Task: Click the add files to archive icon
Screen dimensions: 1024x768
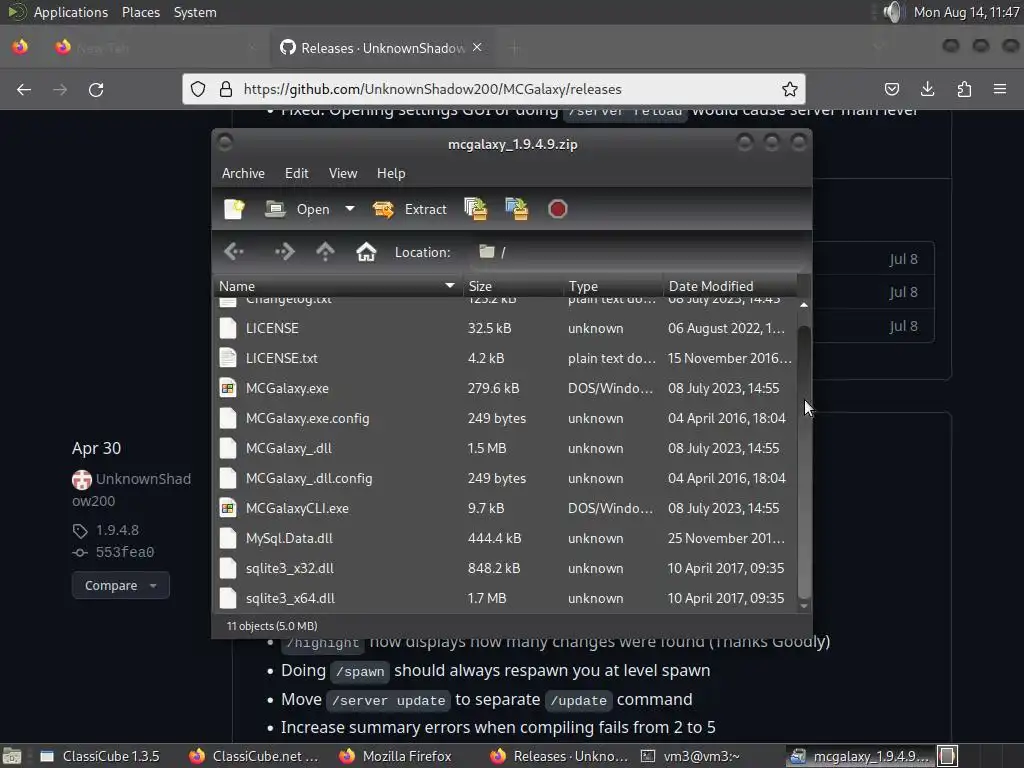Action: coord(475,209)
